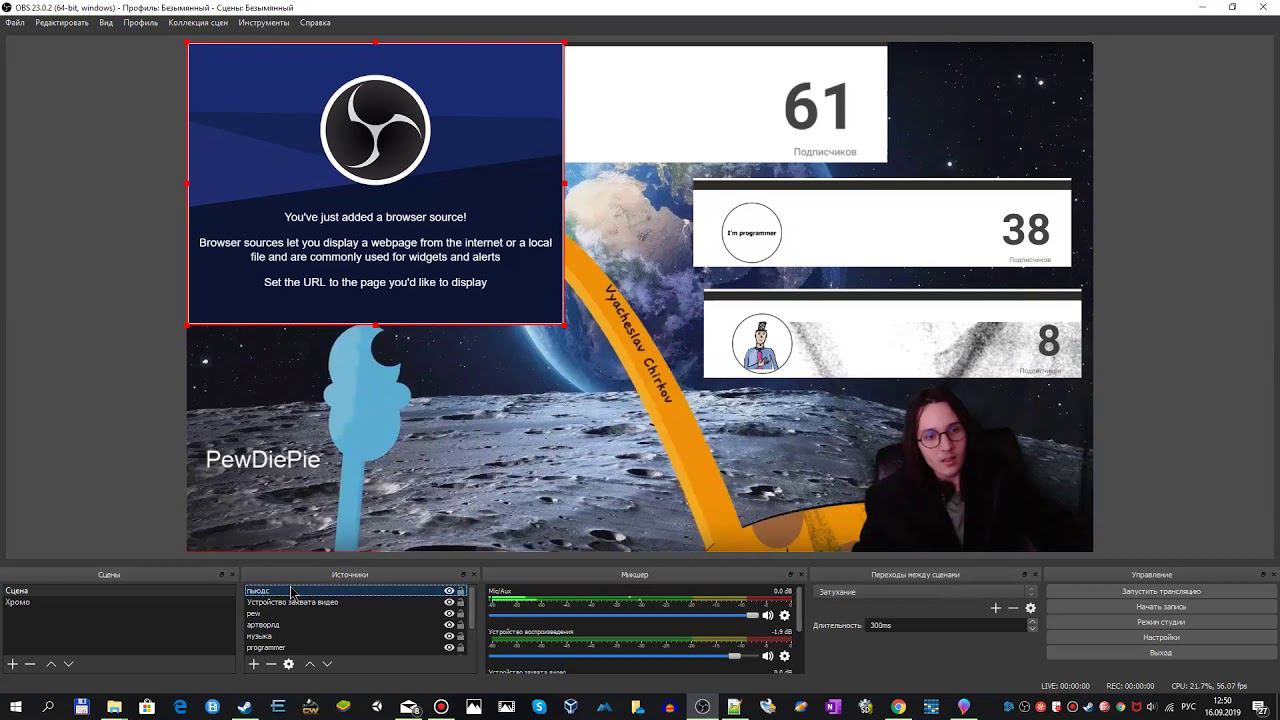Close the Источники panel

pos(474,575)
